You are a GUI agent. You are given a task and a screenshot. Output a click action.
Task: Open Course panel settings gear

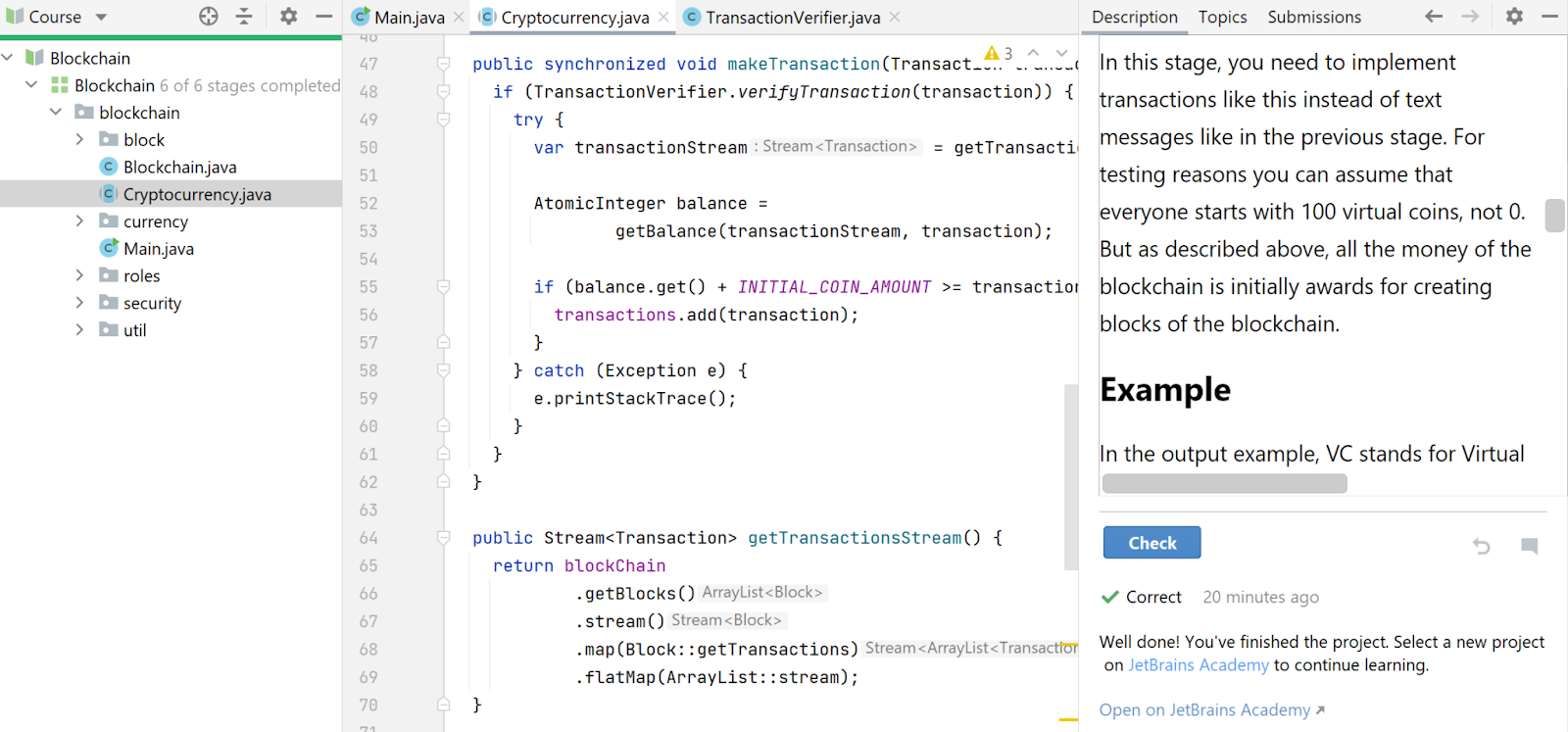pyautogui.click(x=288, y=17)
